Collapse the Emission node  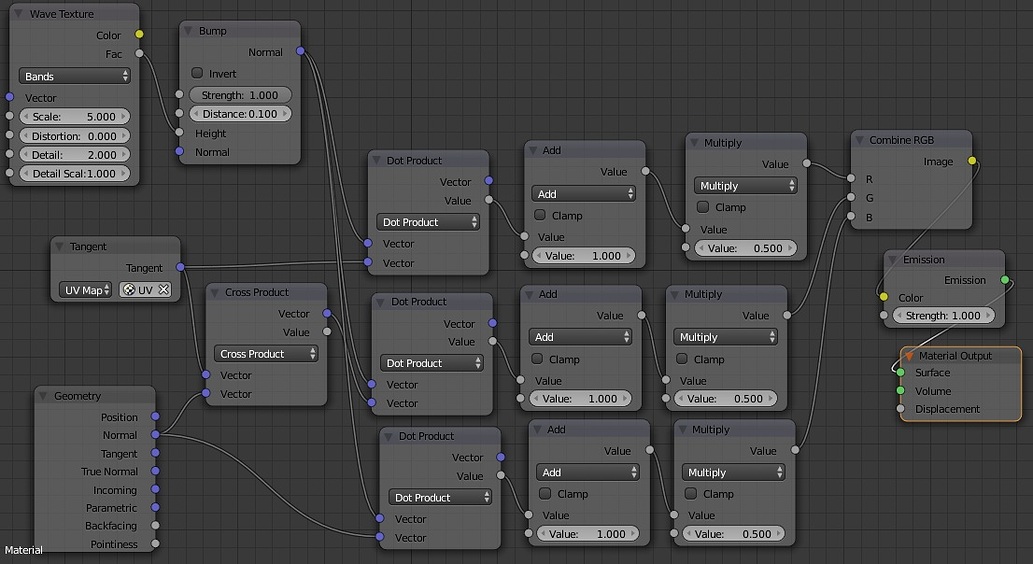893,259
